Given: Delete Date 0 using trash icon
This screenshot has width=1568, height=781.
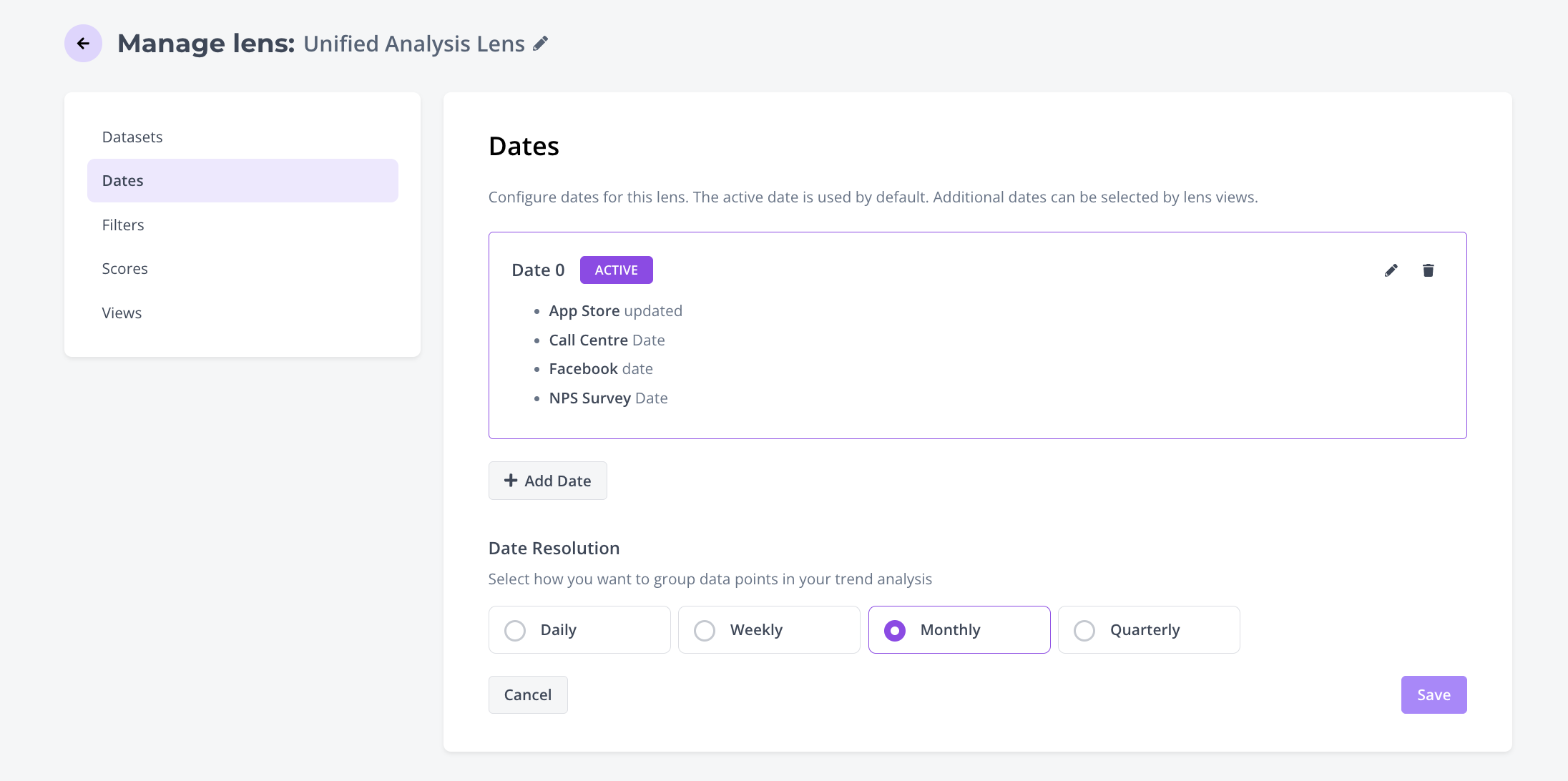Looking at the screenshot, I should [x=1428, y=270].
